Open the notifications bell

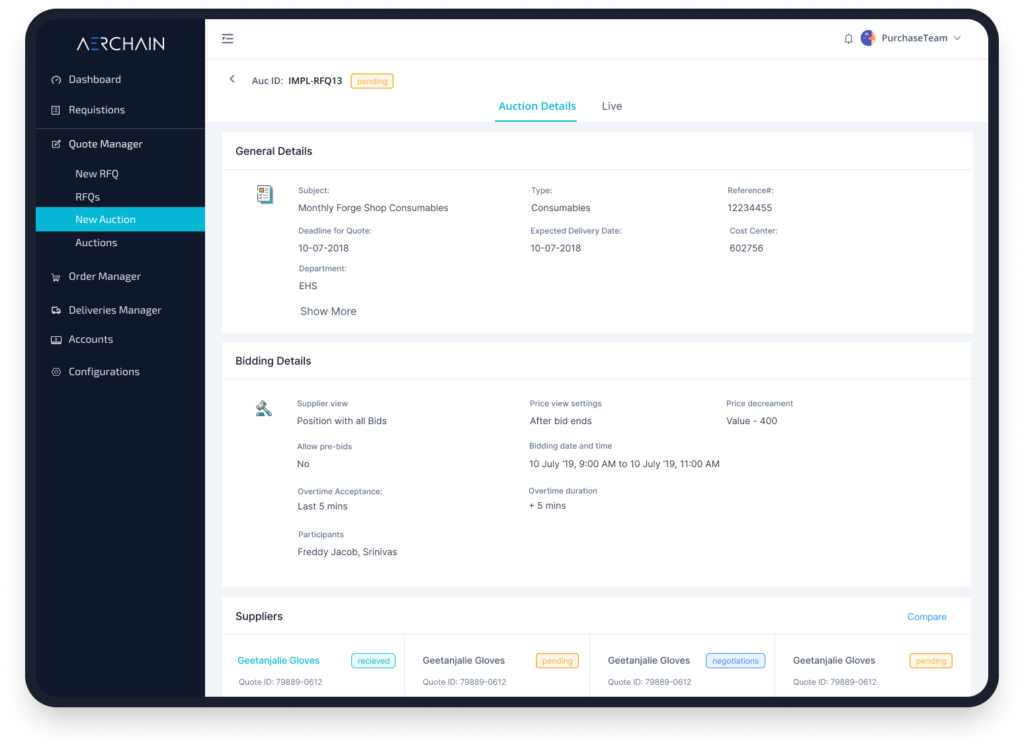848,39
